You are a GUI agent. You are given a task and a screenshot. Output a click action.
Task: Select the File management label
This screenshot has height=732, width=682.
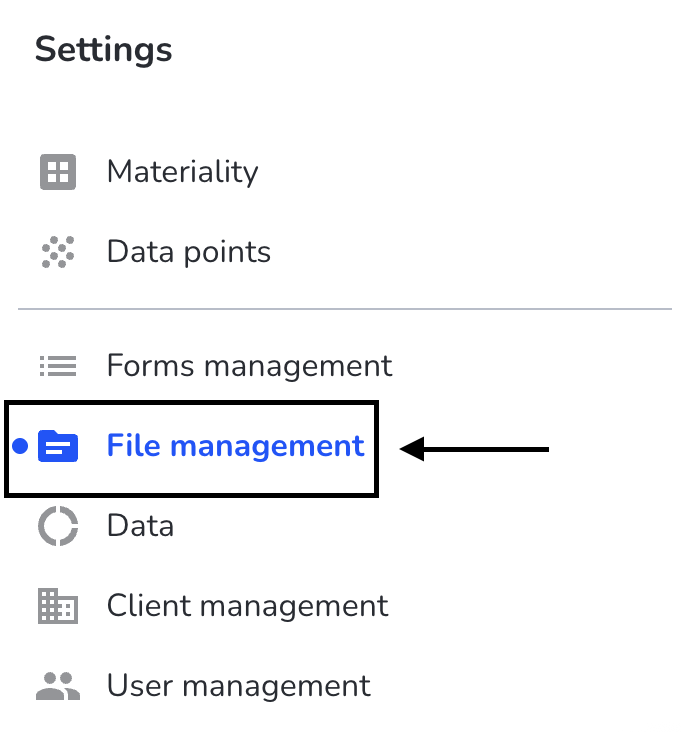[235, 446]
